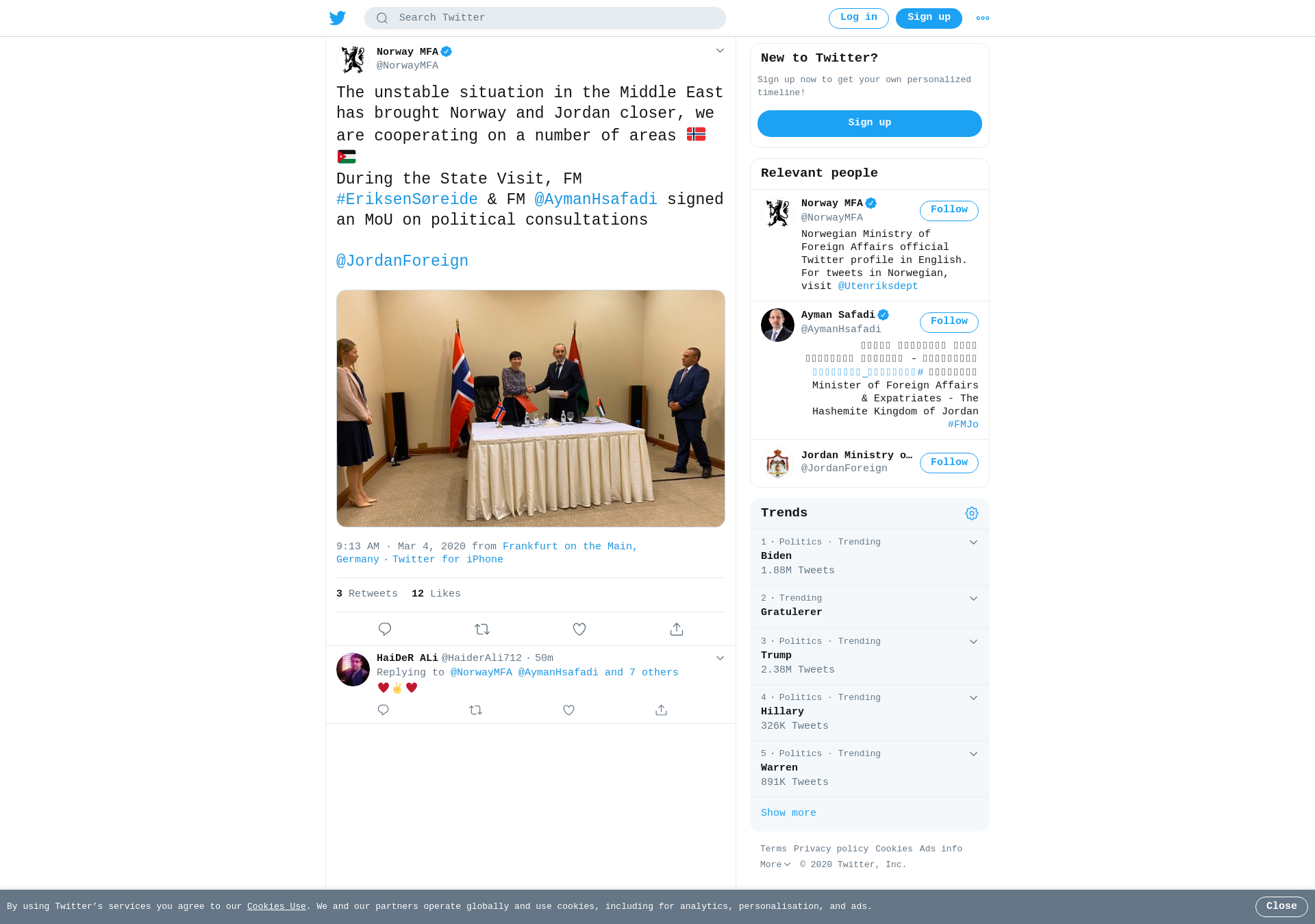This screenshot has width=1315, height=924.
Task: Open the Terms footer item
Action: (x=773, y=849)
